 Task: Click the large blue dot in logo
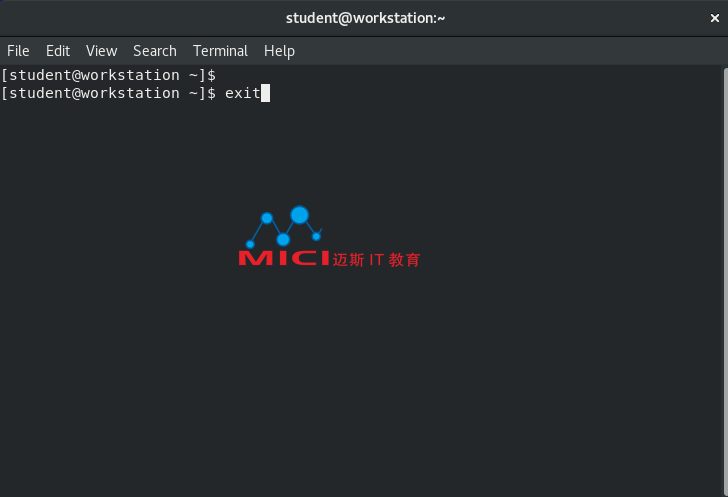[x=299, y=215]
